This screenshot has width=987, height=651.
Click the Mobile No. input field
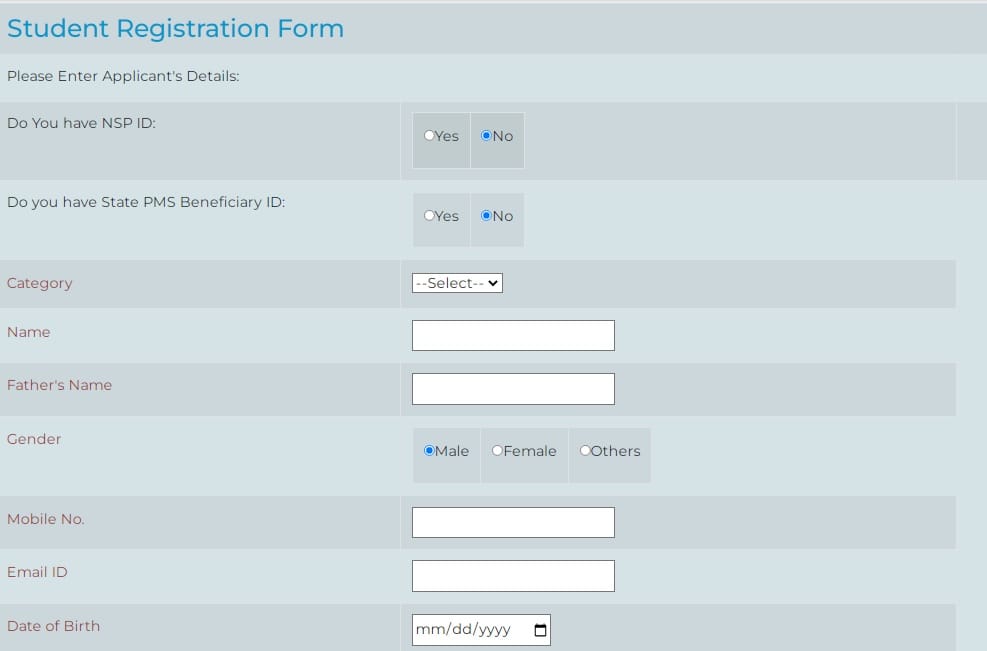pos(513,523)
